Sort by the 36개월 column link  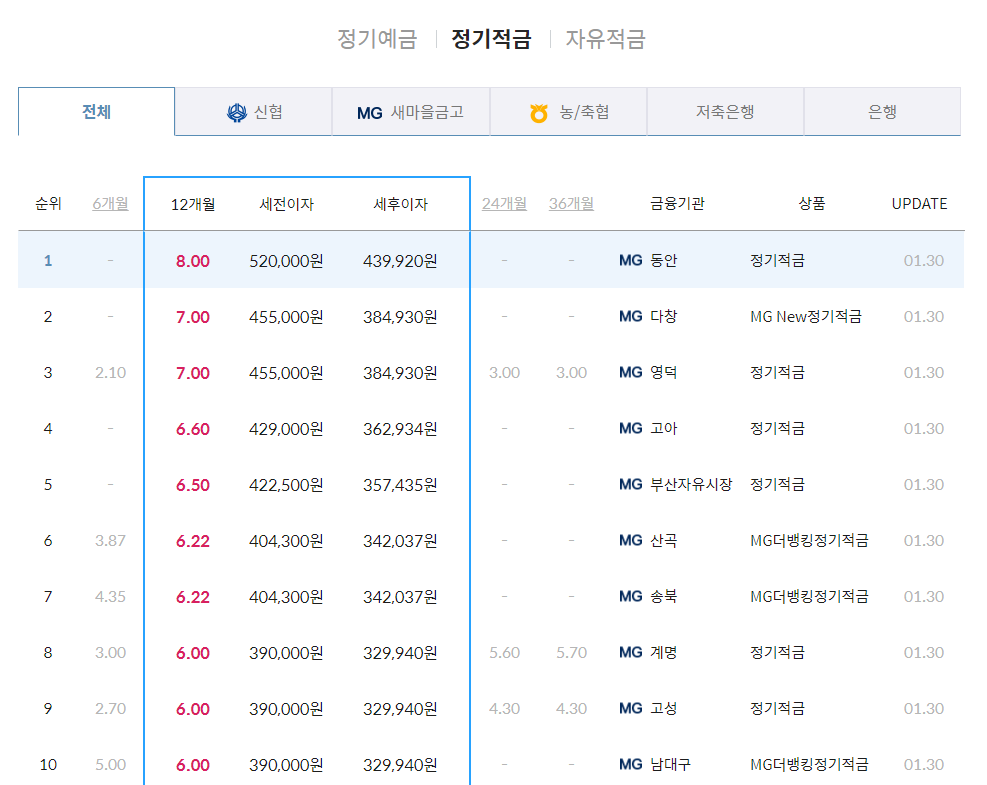pyautogui.click(x=571, y=204)
